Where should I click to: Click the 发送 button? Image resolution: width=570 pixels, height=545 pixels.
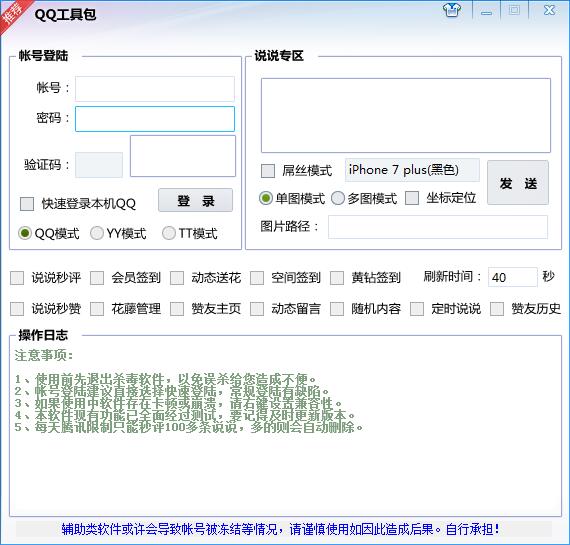point(518,183)
